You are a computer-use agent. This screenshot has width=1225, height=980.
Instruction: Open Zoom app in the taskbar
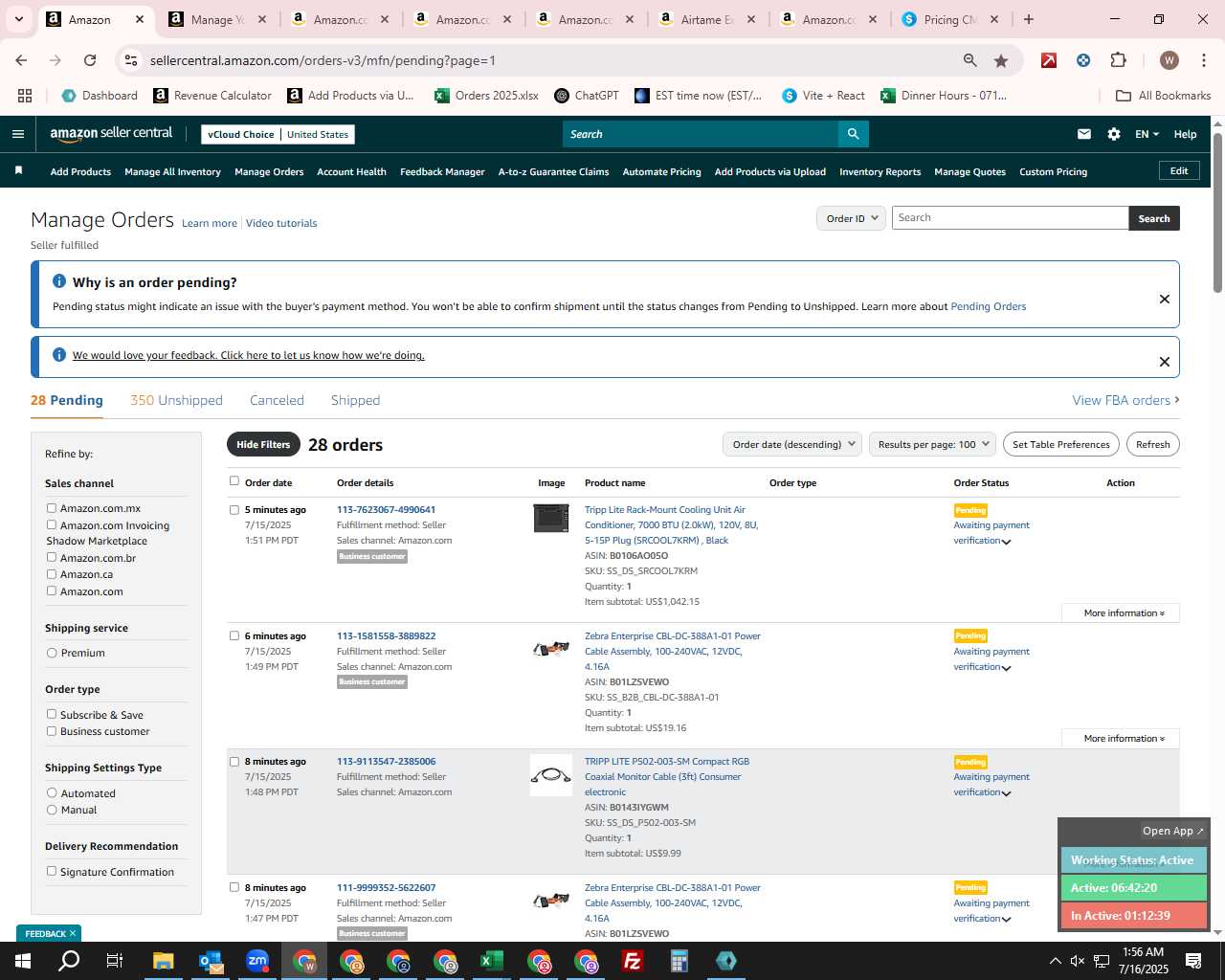(257, 961)
